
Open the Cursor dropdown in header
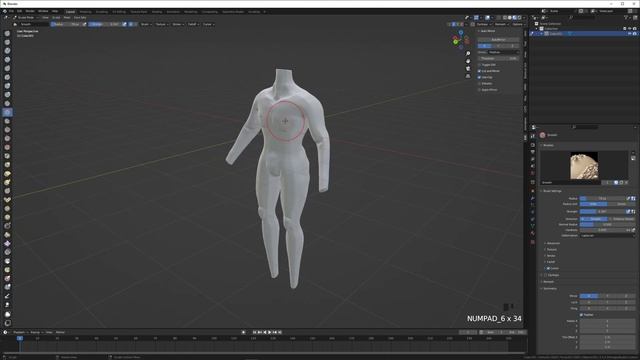point(208,24)
